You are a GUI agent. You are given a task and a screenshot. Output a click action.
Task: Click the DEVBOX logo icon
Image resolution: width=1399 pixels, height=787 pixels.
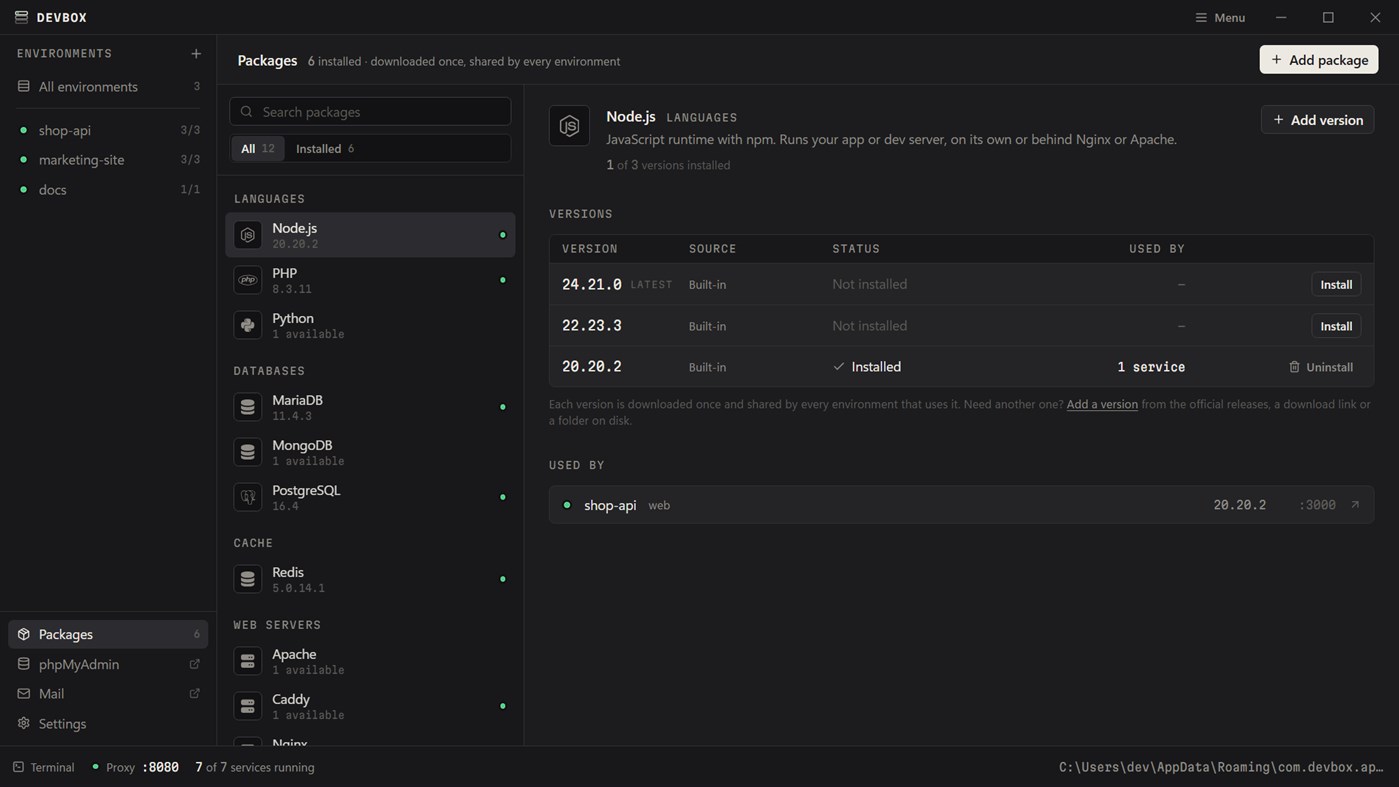(21, 17)
